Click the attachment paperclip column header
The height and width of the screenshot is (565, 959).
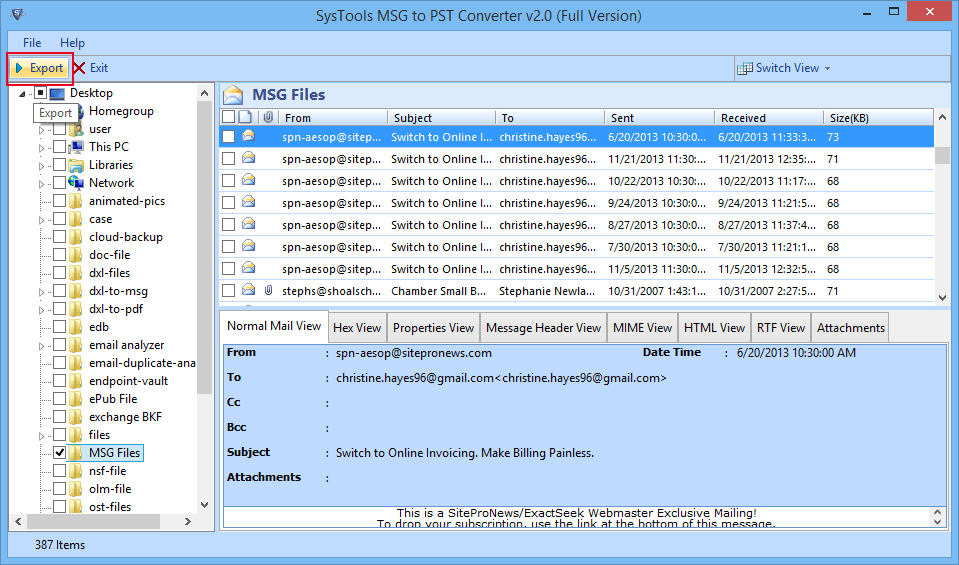pyautogui.click(x=268, y=118)
